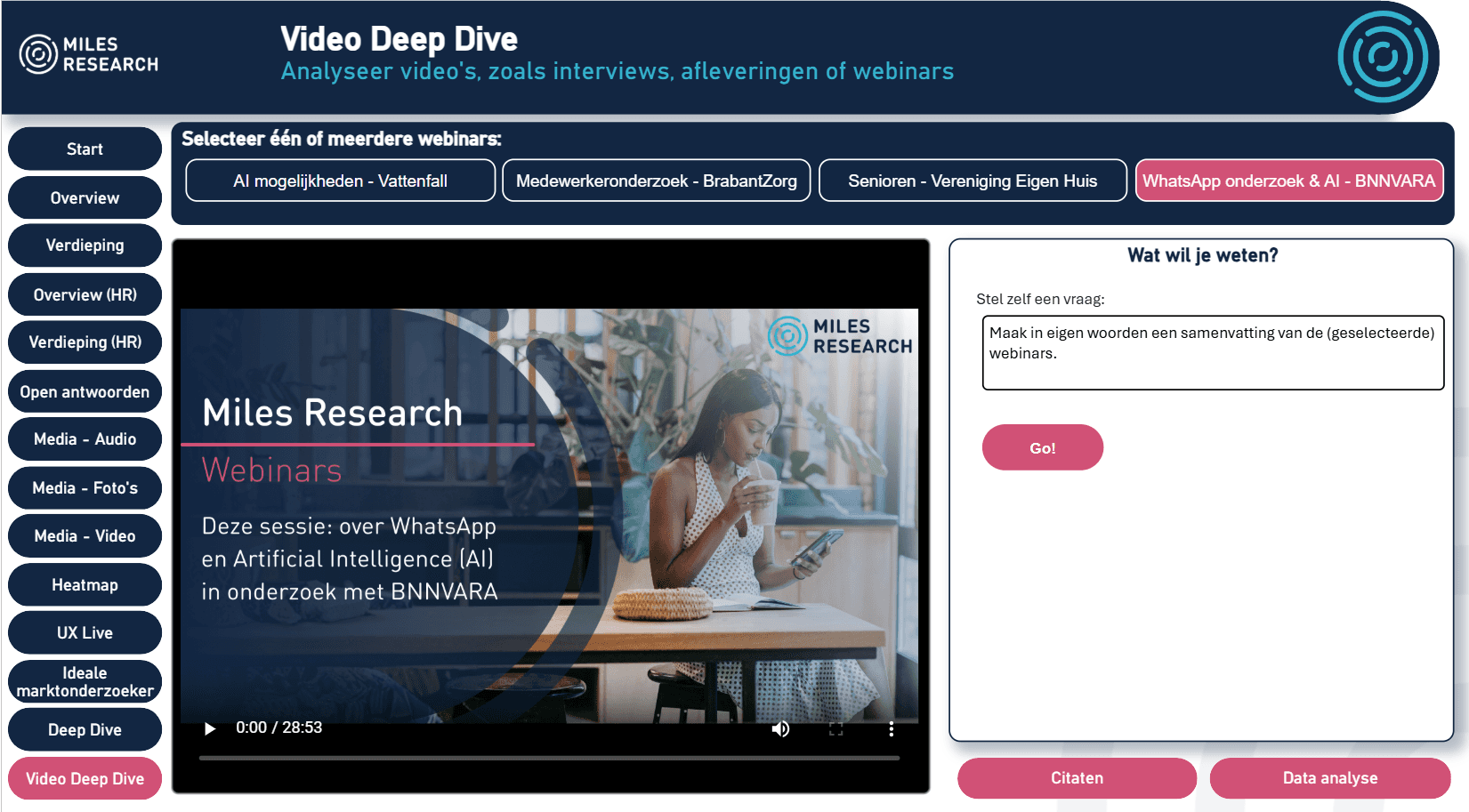Open the Open antwoorden section
Screen dimensions: 1469x812
click(85, 391)
